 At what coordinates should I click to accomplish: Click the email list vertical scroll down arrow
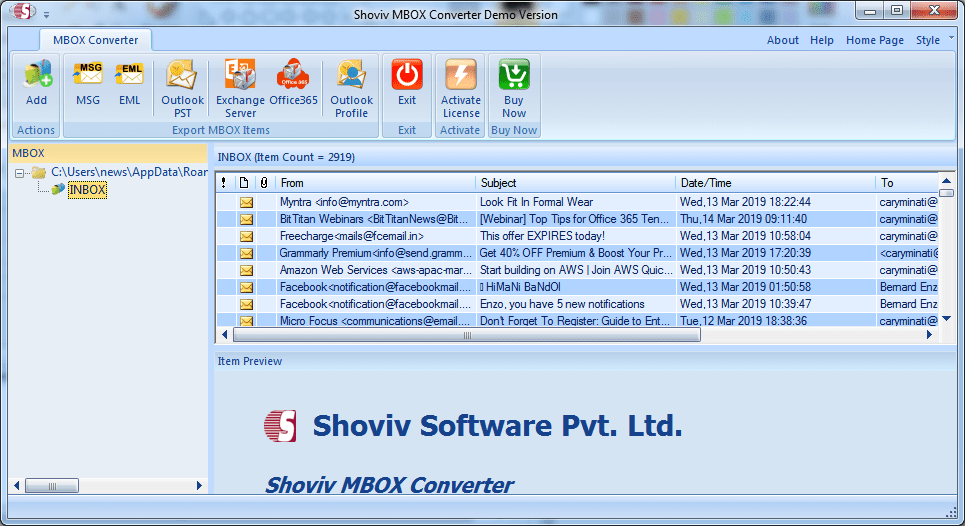pyautogui.click(x=946, y=319)
